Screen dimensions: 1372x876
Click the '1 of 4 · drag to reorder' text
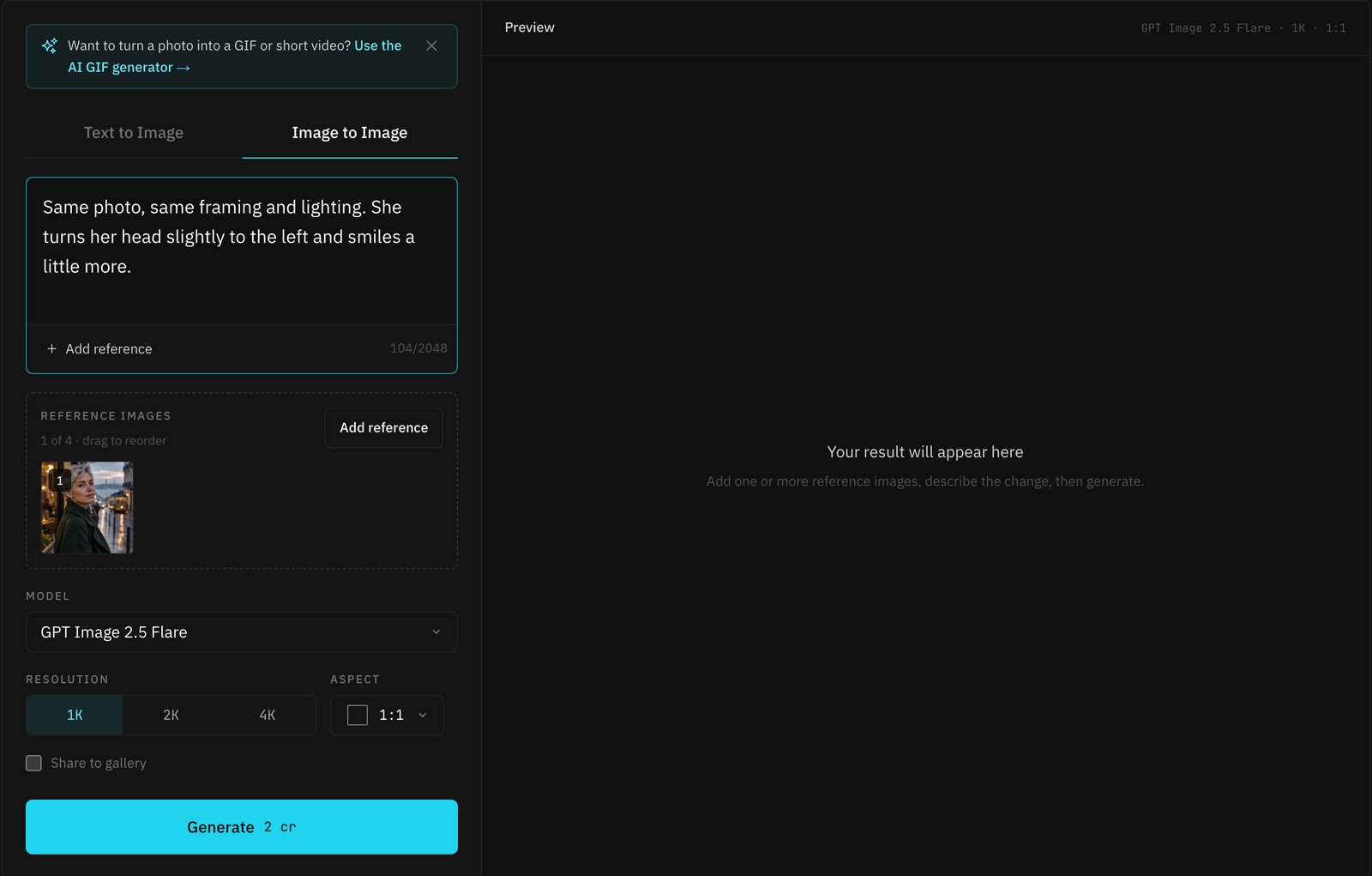tap(104, 440)
